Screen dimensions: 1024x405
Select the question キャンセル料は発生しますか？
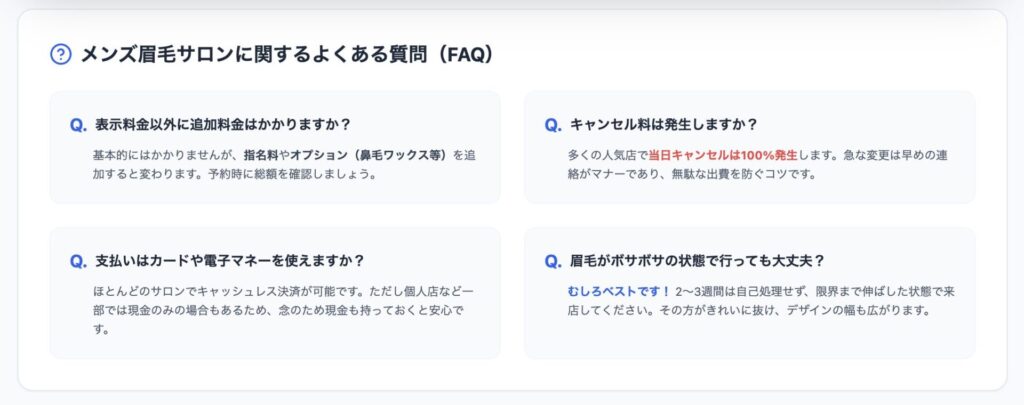click(664, 125)
